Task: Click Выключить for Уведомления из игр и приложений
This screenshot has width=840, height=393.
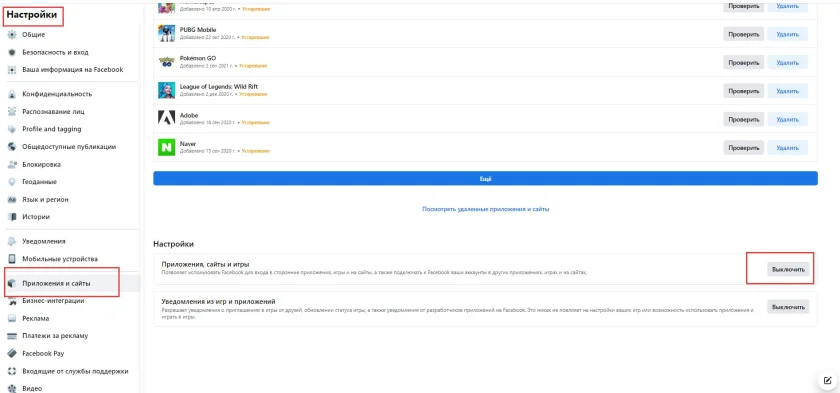Action: coord(788,307)
